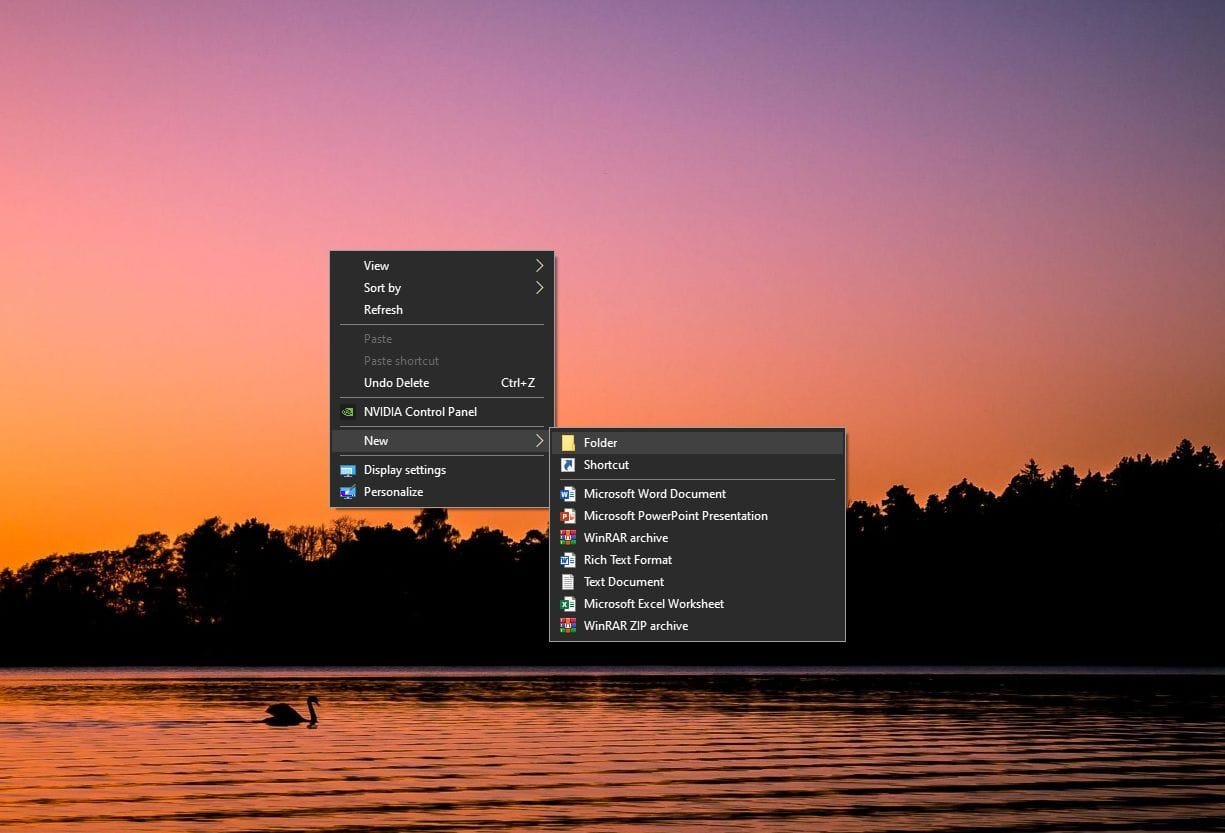The height and width of the screenshot is (833, 1225).
Task: Choose Undo Delete from the menu
Action: [x=396, y=382]
